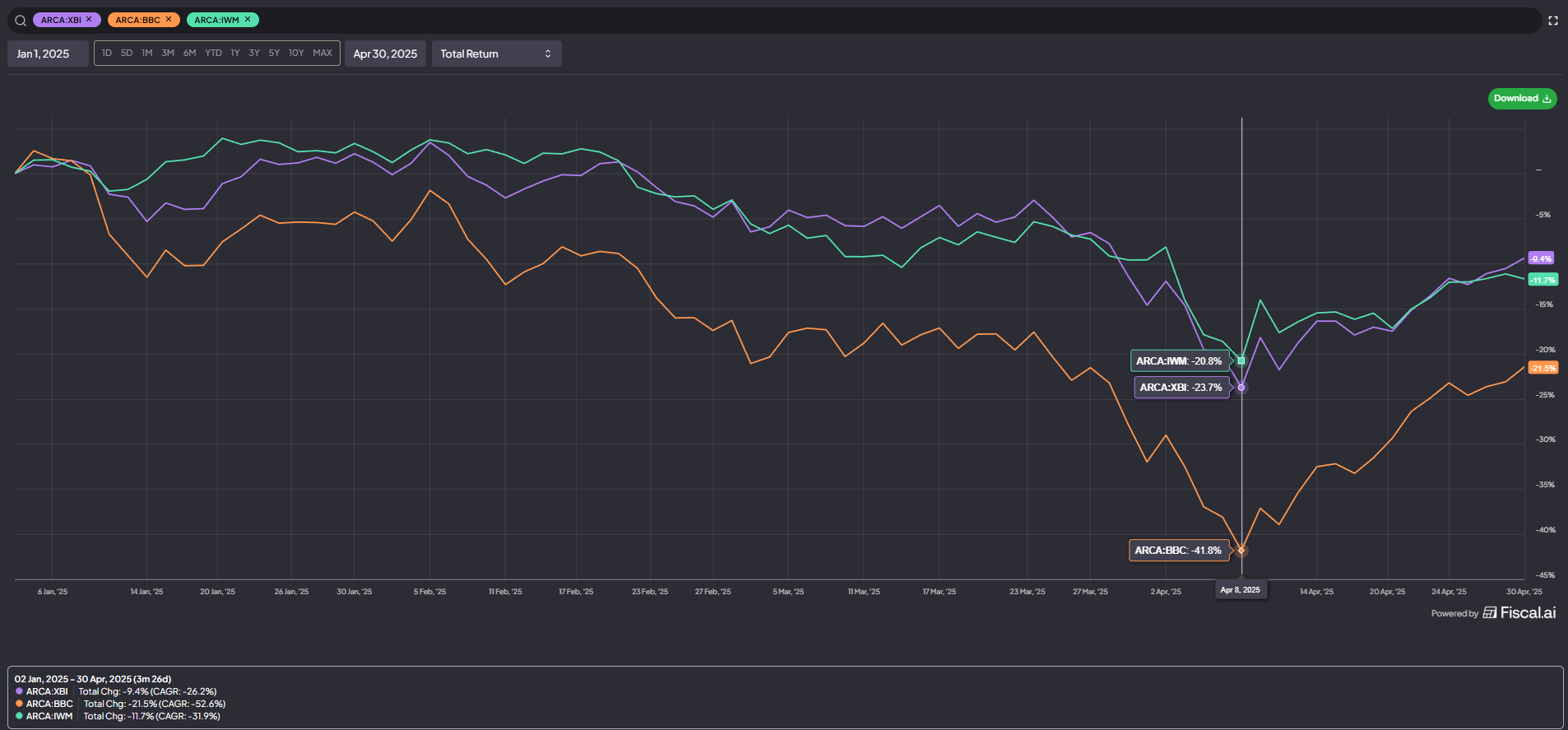Click the -5% y-axis label
Image resolution: width=1568 pixels, height=730 pixels.
coord(1543,215)
